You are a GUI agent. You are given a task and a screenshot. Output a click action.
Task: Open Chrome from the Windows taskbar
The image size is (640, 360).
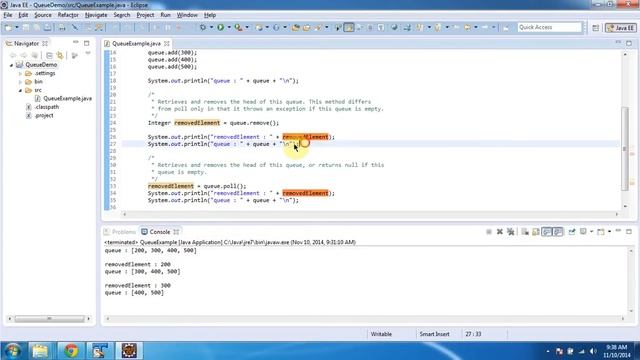pos(71,351)
